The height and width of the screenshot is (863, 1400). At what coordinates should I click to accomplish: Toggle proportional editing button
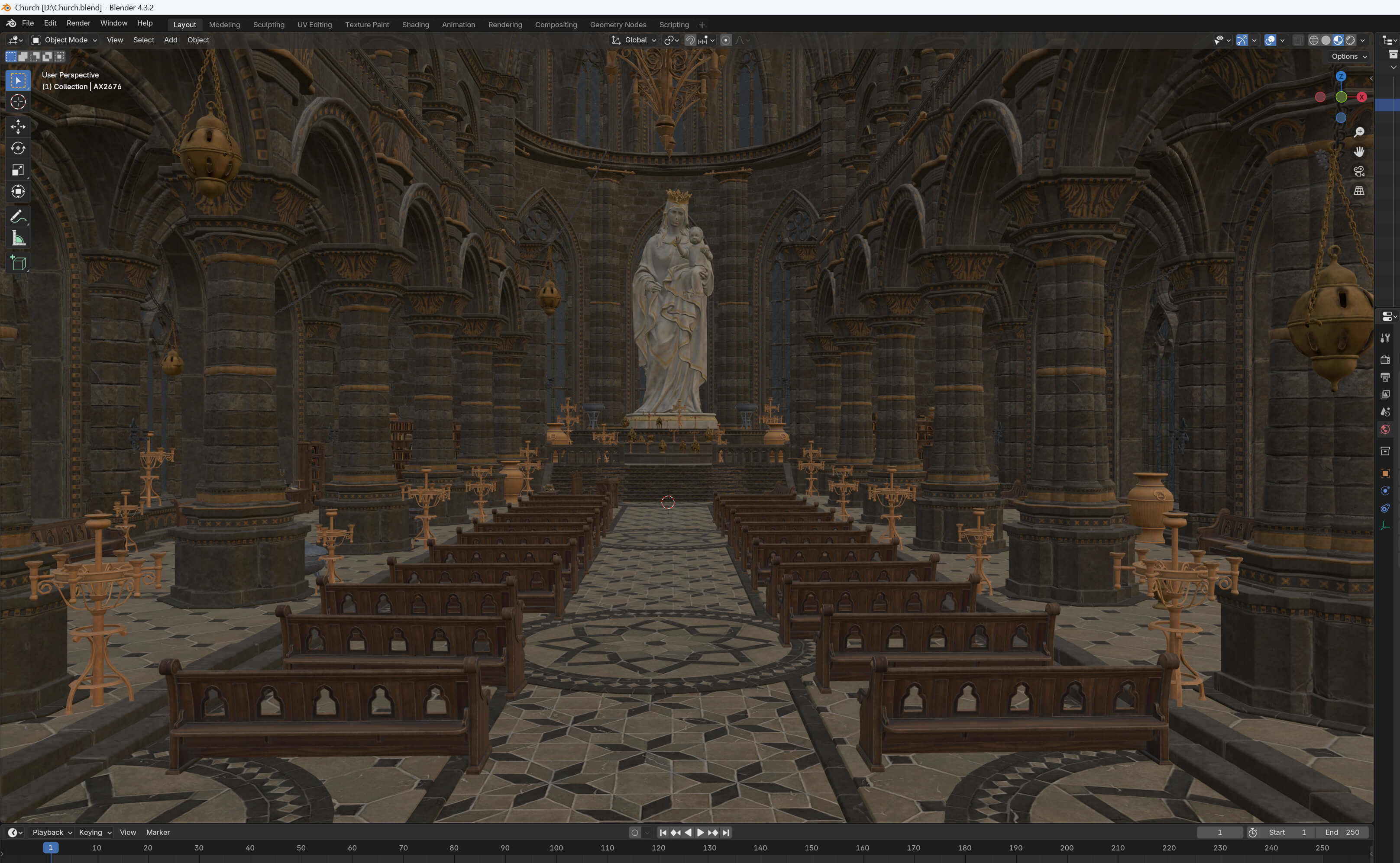point(726,40)
